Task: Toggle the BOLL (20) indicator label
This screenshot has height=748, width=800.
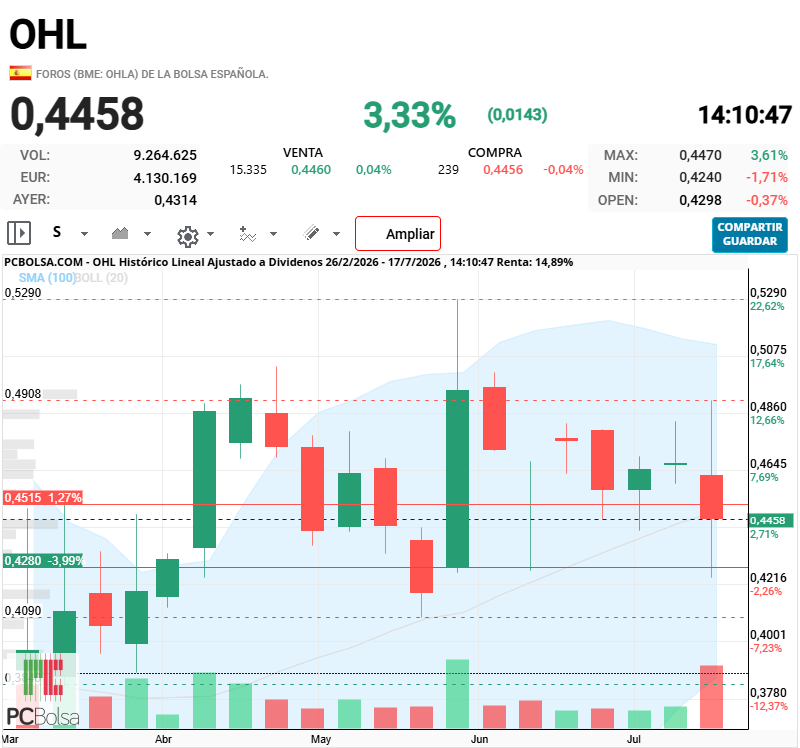Action: tap(101, 278)
